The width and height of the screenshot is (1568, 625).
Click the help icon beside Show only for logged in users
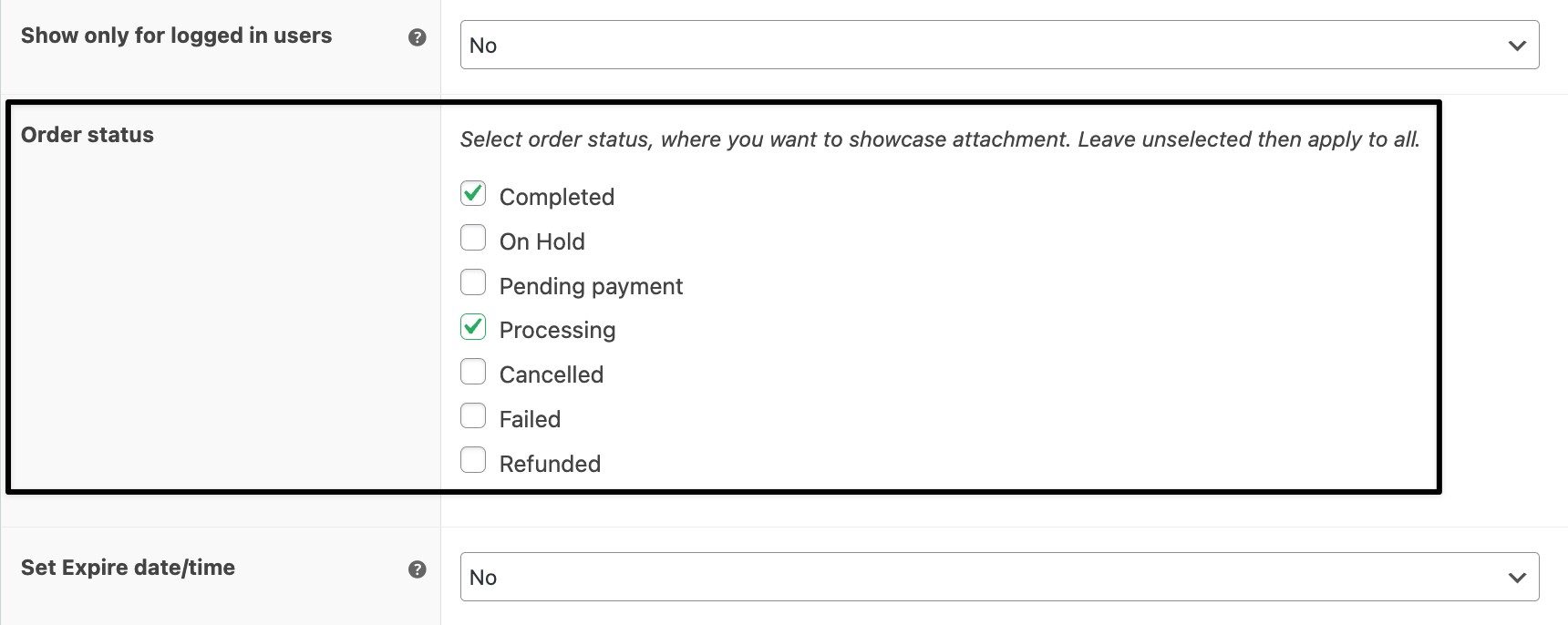coord(418,36)
